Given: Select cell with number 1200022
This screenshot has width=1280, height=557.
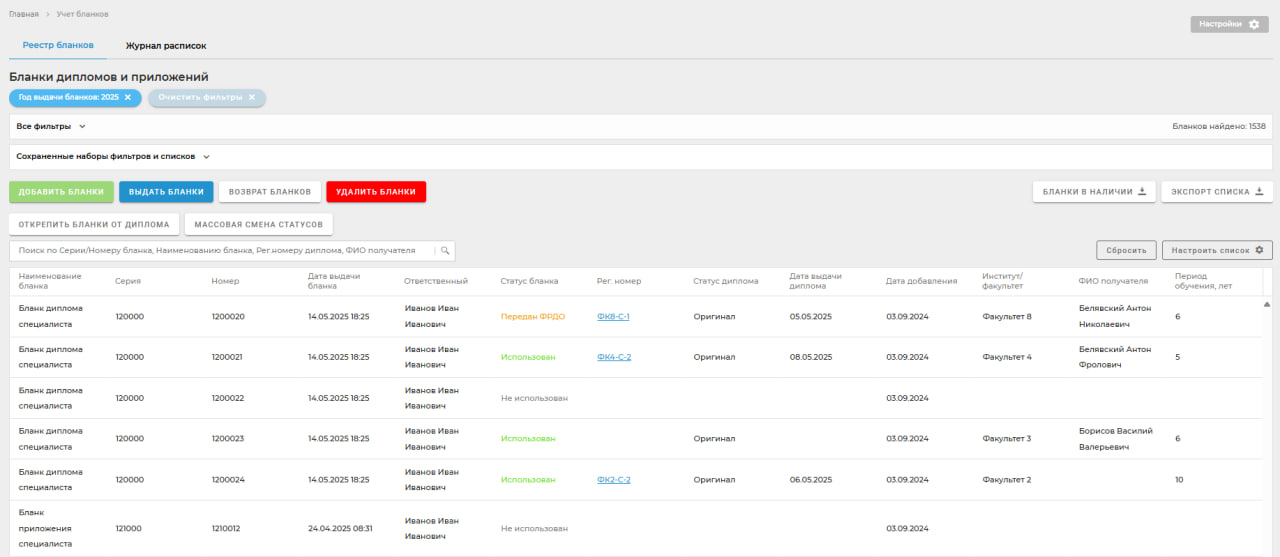Looking at the screenshot, I should (228, 398).
